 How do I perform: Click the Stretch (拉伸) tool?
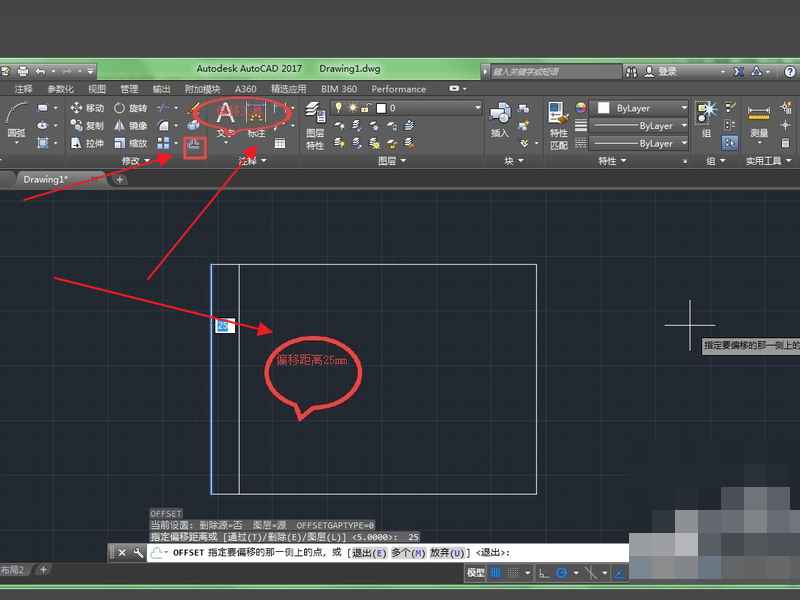[x=87, y=143]
